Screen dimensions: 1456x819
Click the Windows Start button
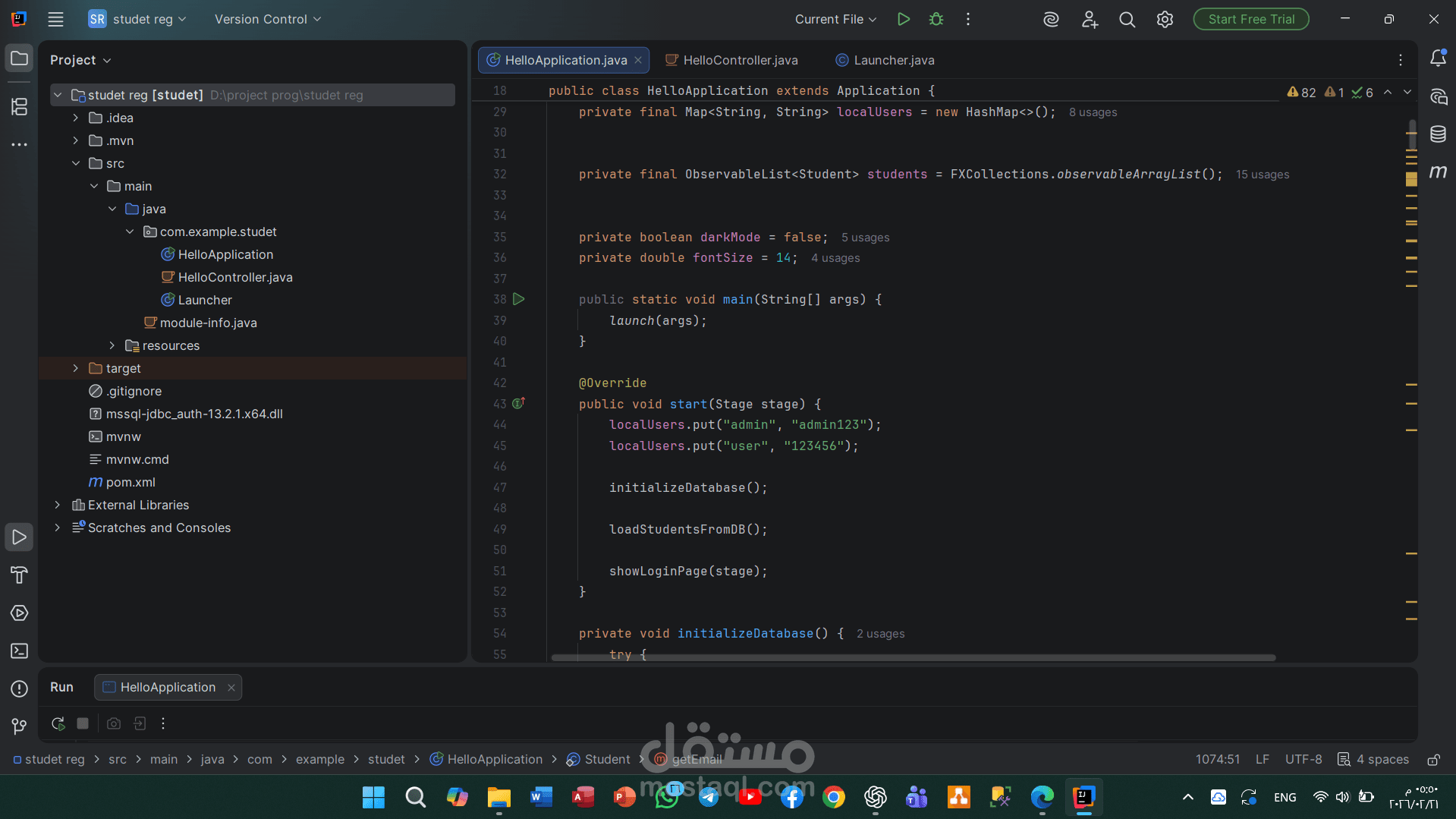373,797
